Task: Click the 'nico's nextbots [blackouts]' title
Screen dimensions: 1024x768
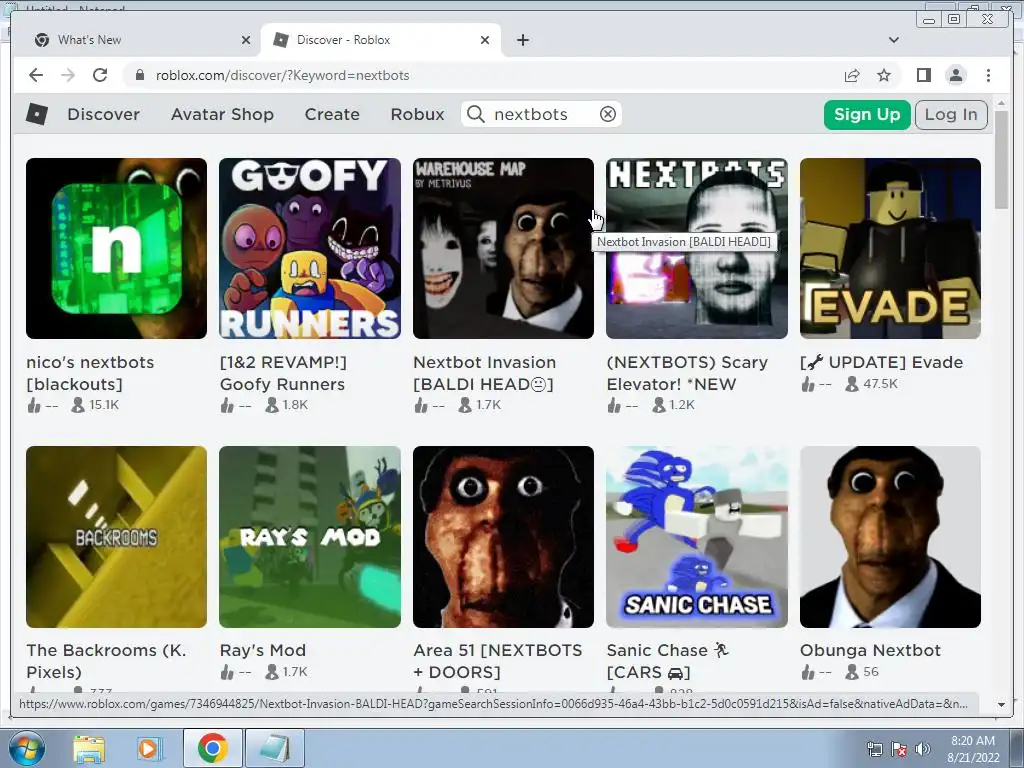Action: point(90,373)
